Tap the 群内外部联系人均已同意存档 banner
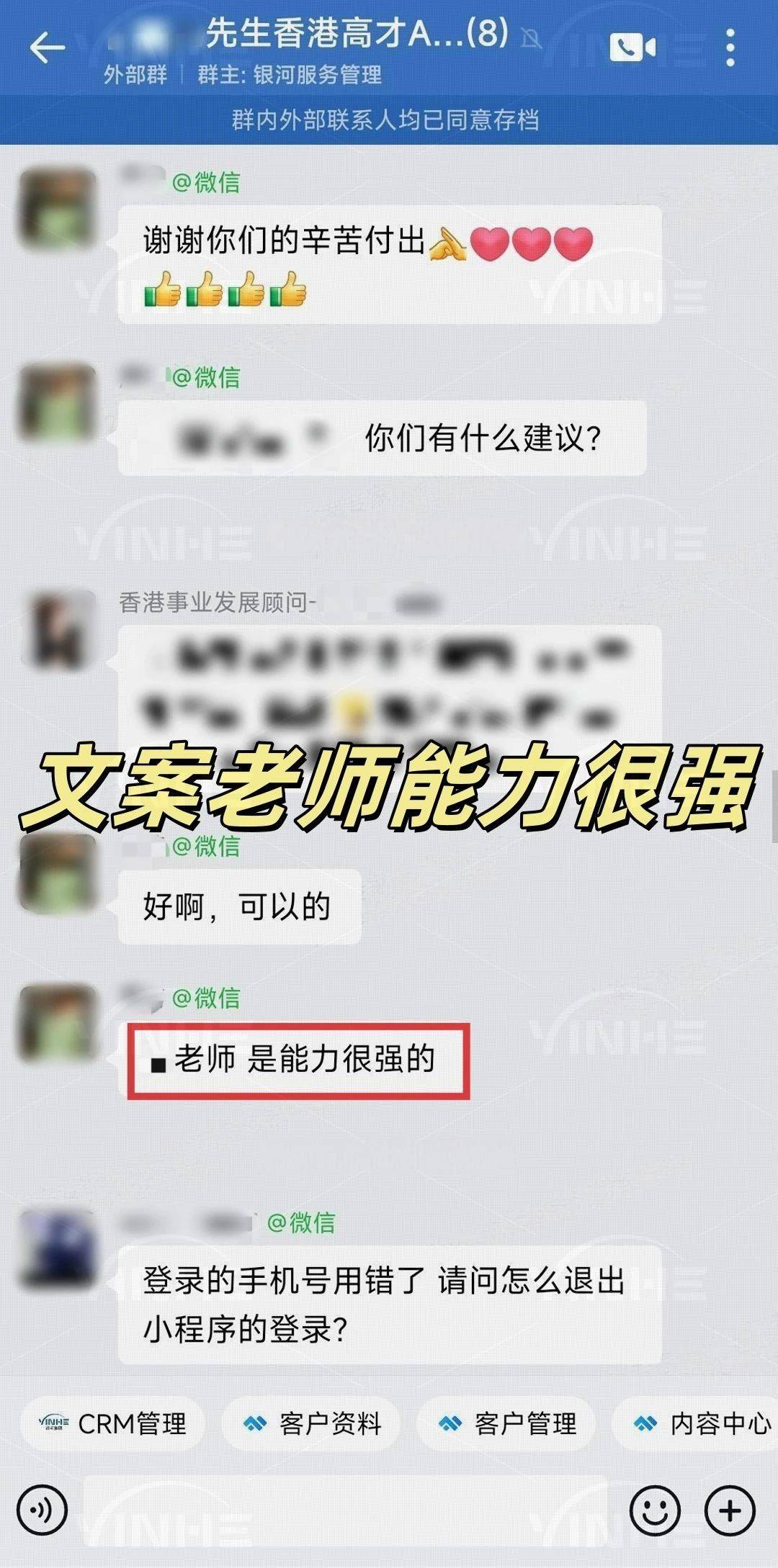 (x=386, y=120)
